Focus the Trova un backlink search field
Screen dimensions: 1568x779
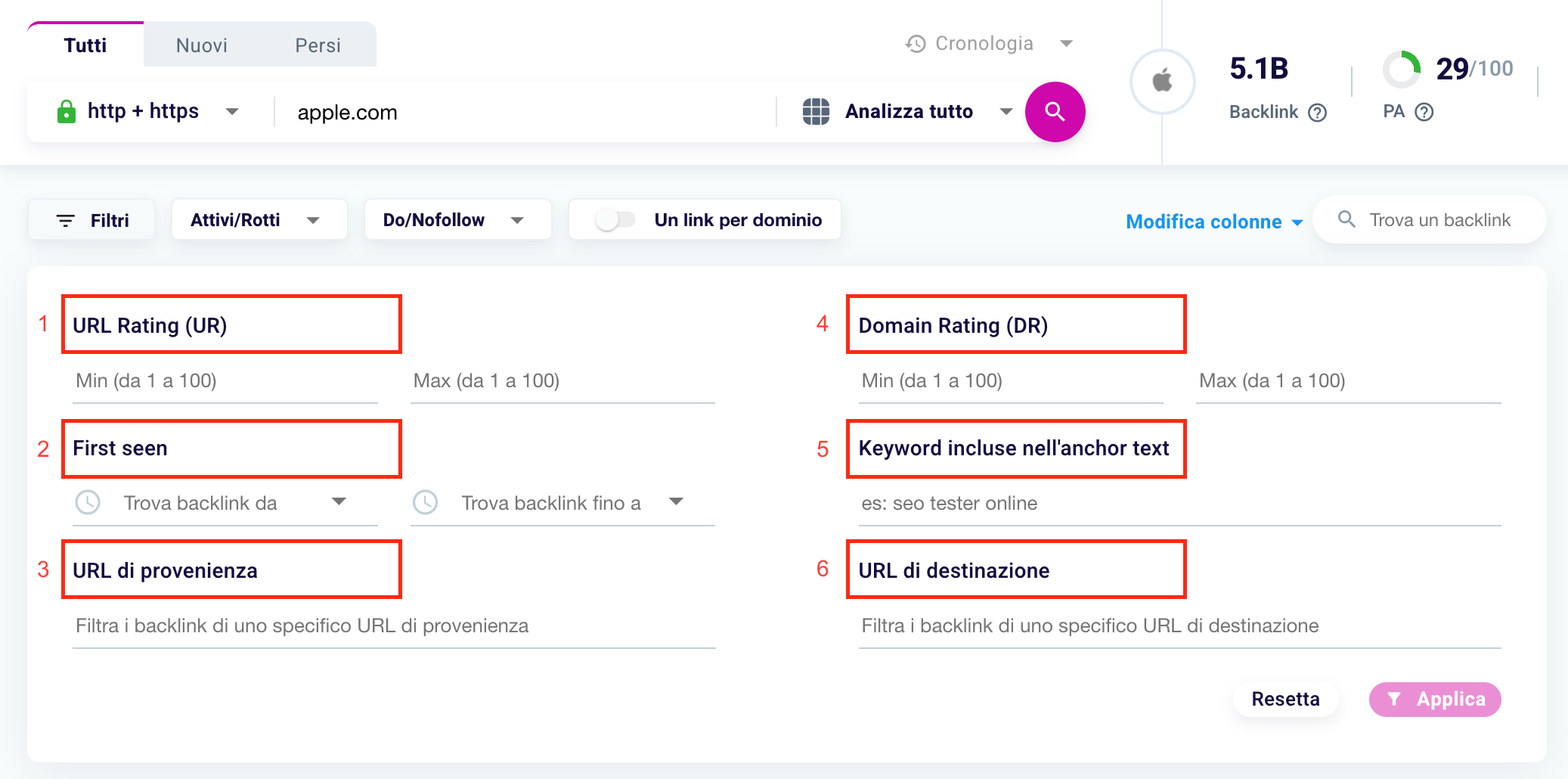click(x=1430, y=220)
